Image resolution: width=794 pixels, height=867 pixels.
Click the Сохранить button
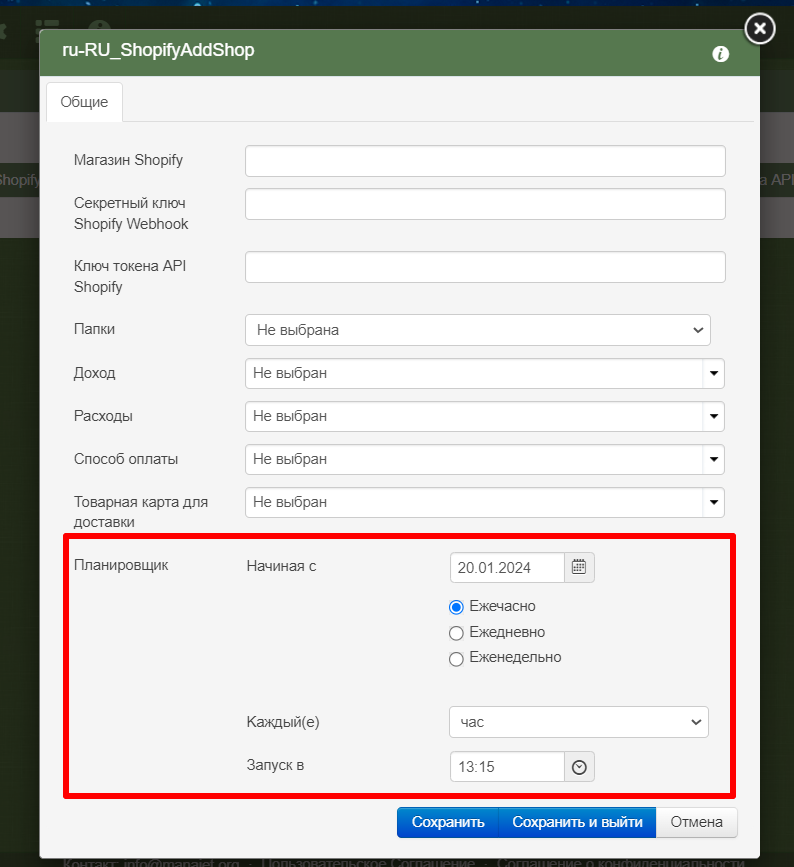(x=448, y=822)
